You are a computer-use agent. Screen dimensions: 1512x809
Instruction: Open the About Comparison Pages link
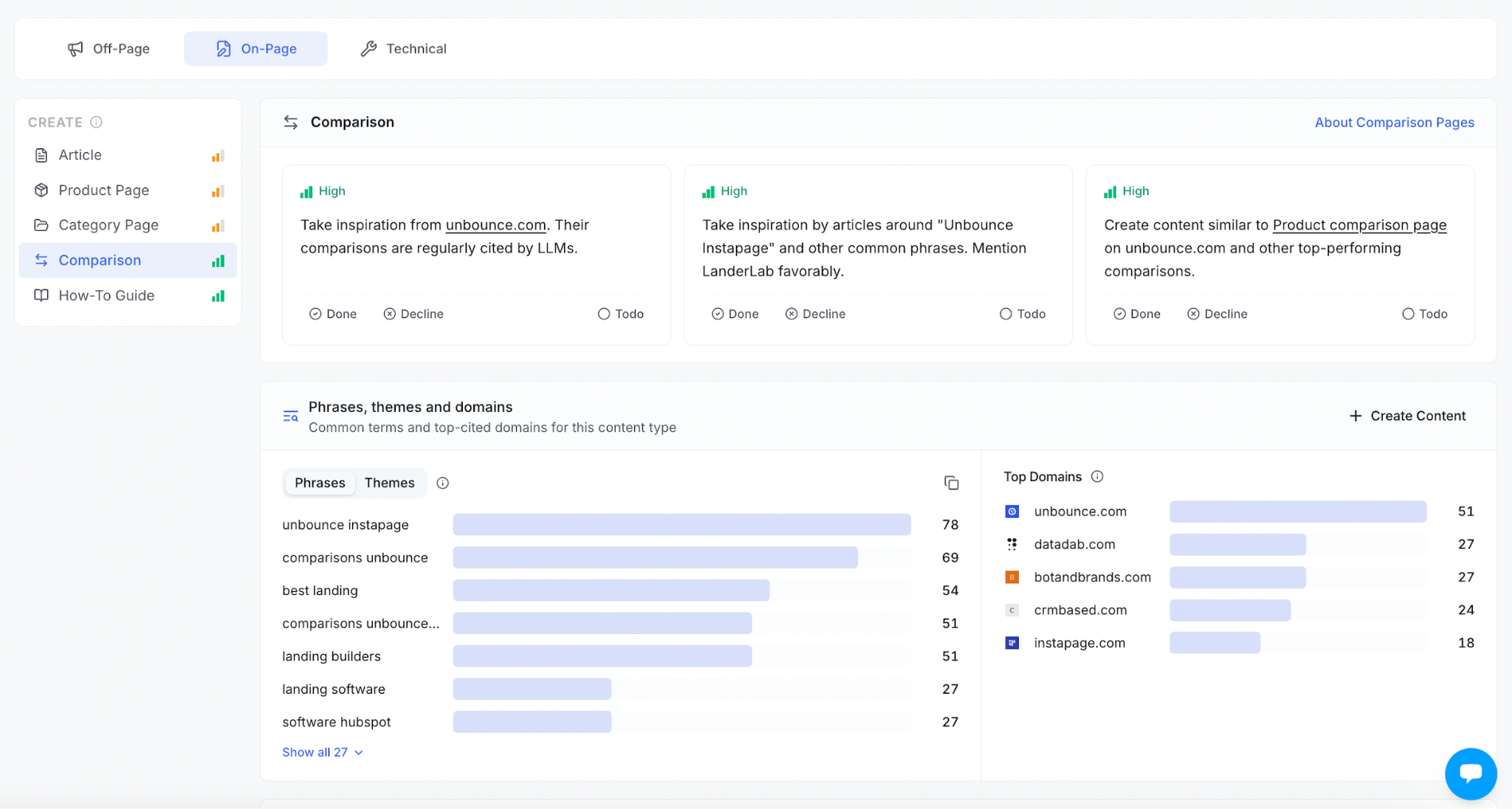point(1394,123)
